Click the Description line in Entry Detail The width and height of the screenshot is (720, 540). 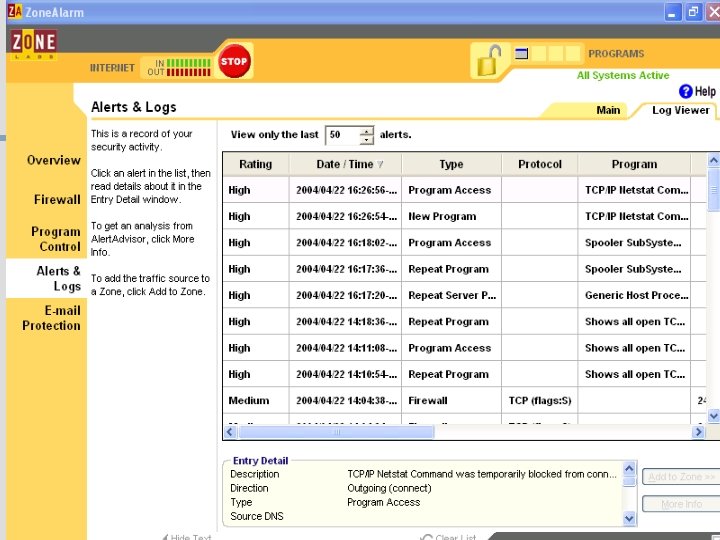[423, 474]
